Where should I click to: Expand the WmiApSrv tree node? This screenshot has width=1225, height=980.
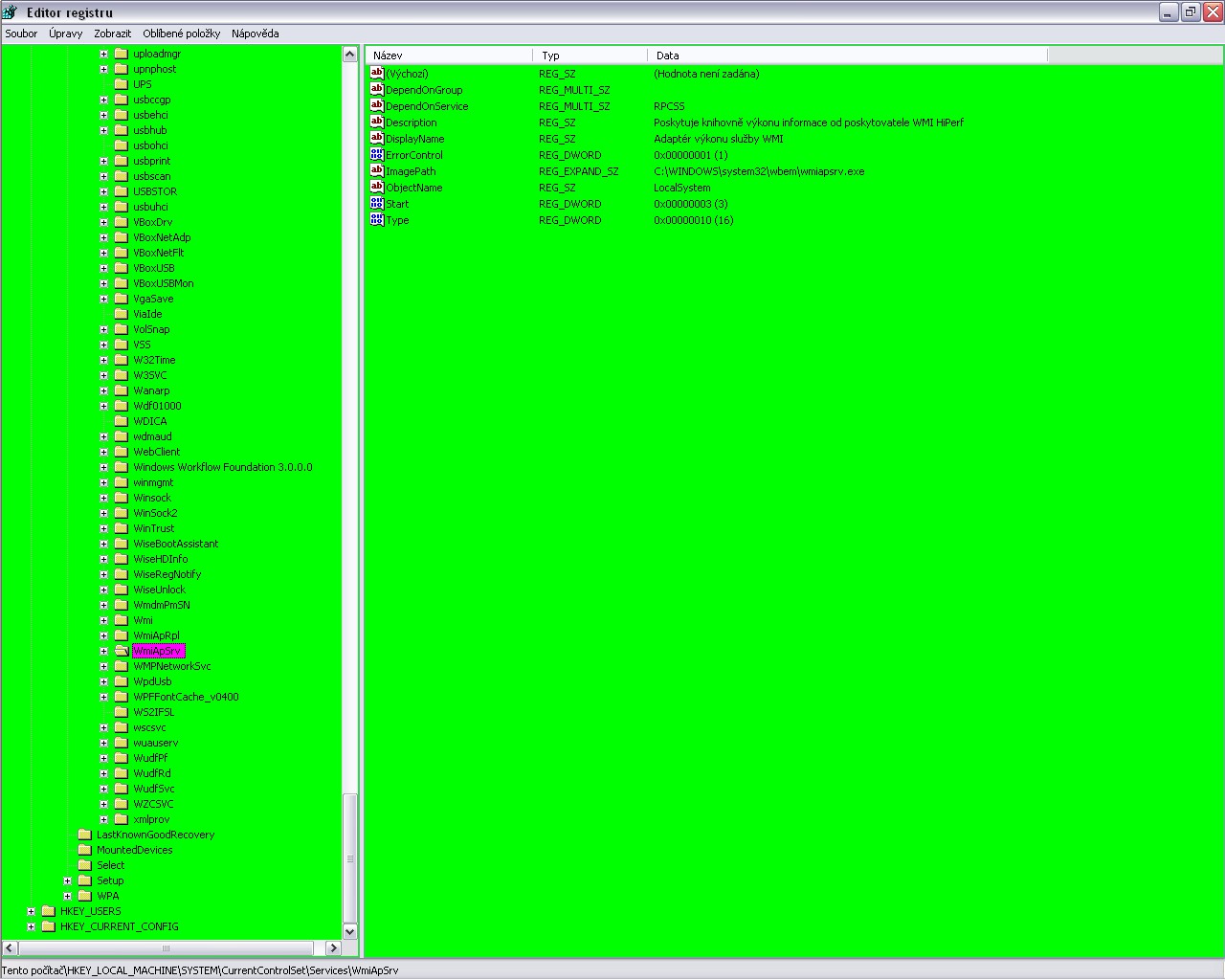point(104,651)
